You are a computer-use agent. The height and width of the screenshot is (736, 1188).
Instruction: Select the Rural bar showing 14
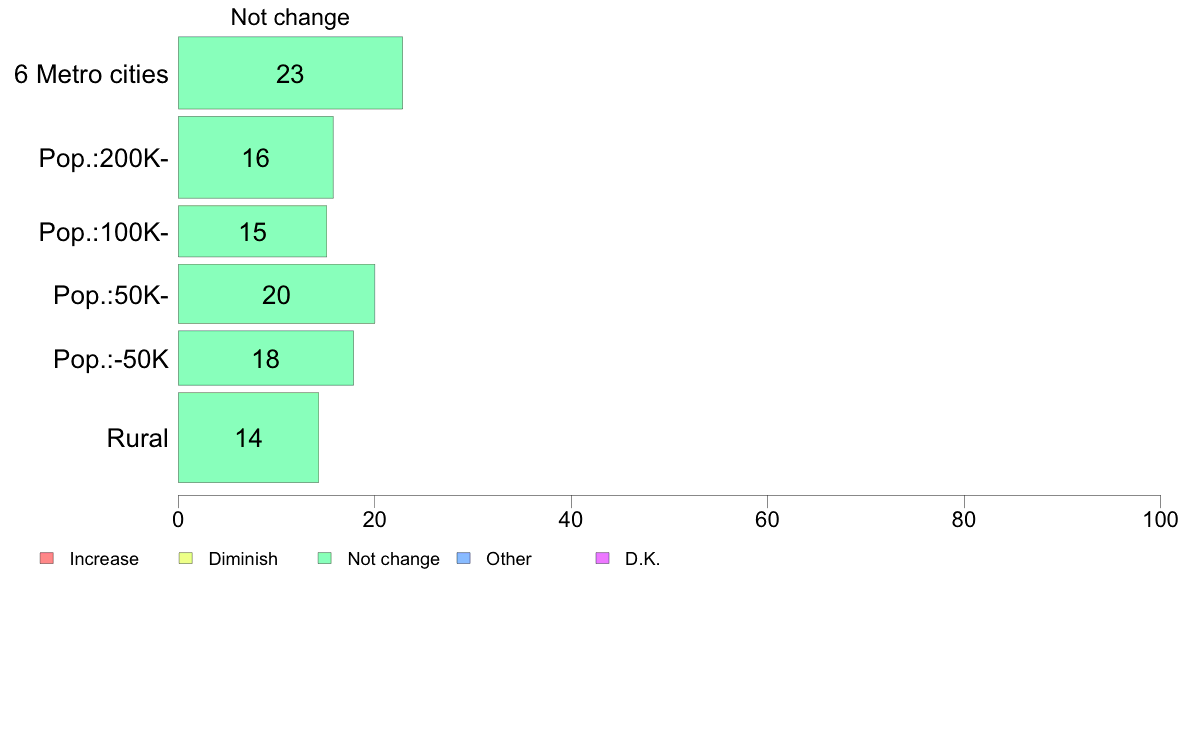pos(249,437)
